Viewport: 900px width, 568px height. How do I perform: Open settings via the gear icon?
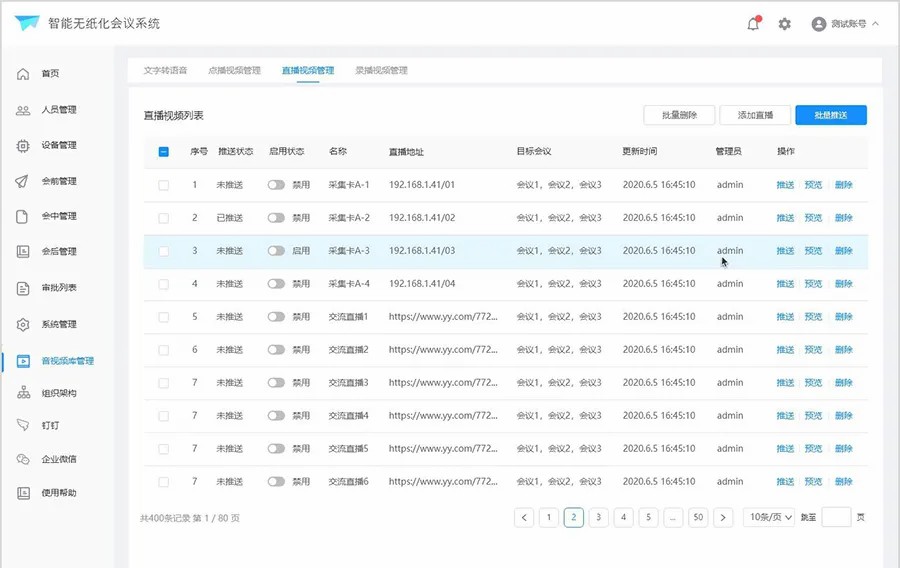point(785,24)
